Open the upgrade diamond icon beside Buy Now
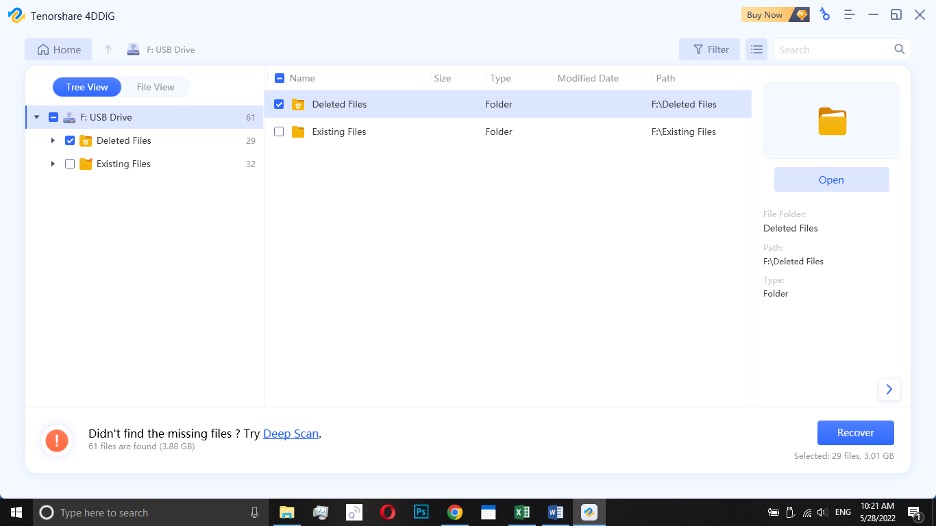Image resolution: width=936 pixels, height=526 pixels. (802, 15)
